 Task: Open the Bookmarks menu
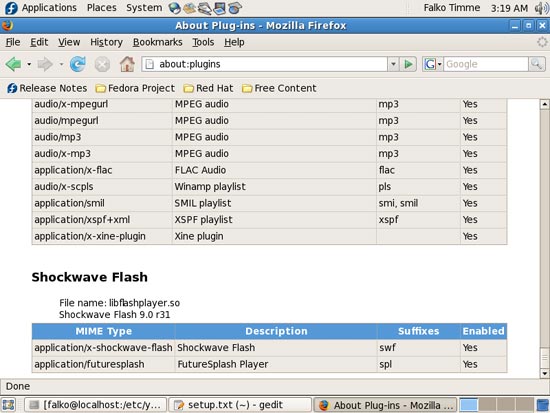pos(157,42)
